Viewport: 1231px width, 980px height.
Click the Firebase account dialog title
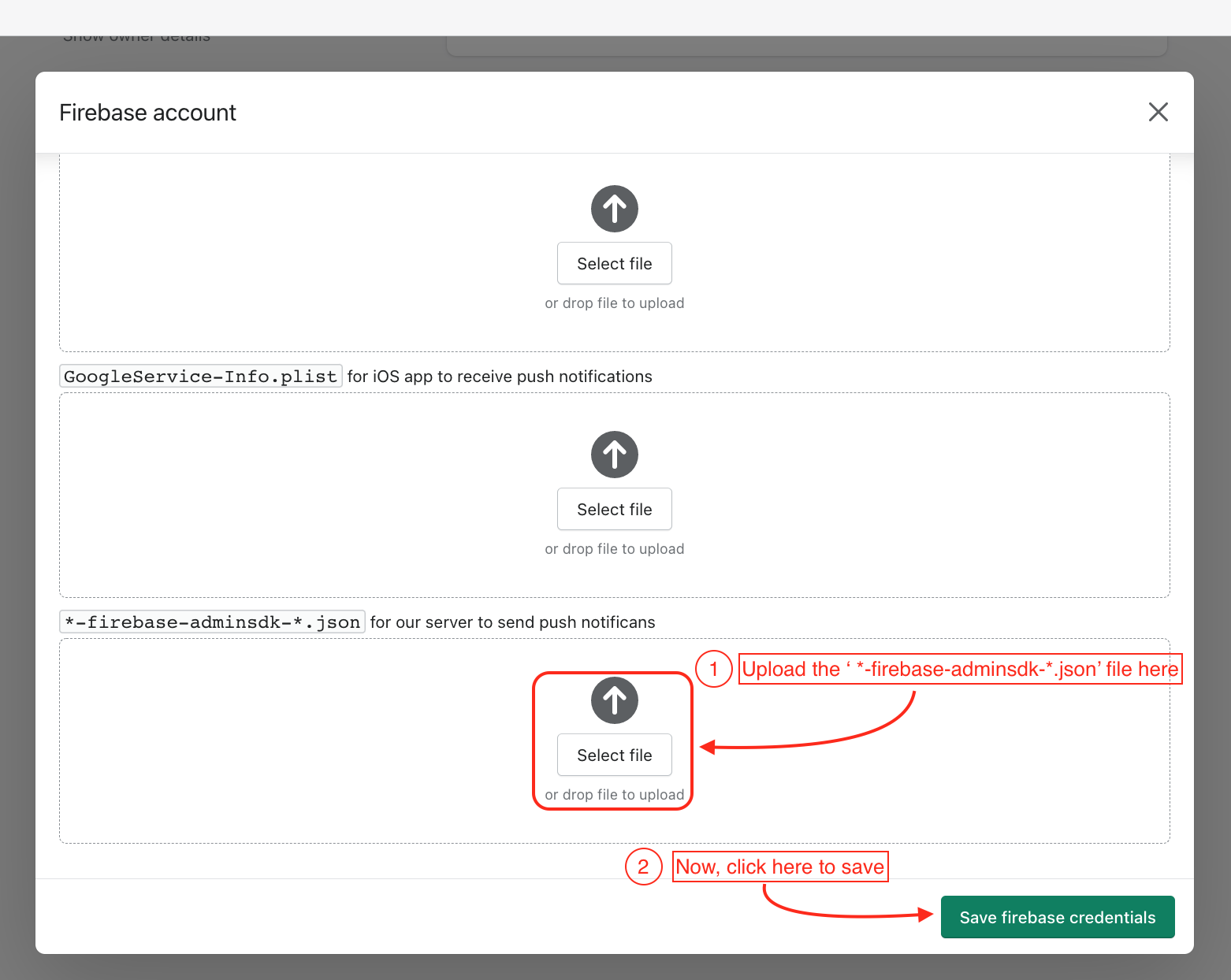tap(148, 113)
